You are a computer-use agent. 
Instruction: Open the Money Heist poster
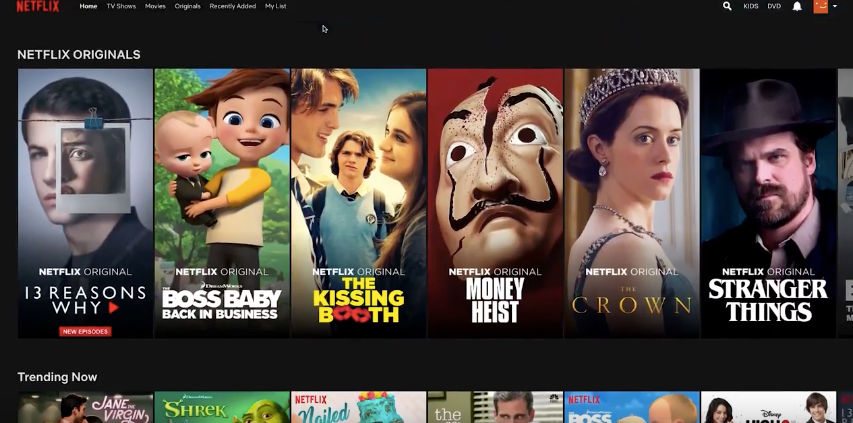pyautogui.click(x=495, y=203)
